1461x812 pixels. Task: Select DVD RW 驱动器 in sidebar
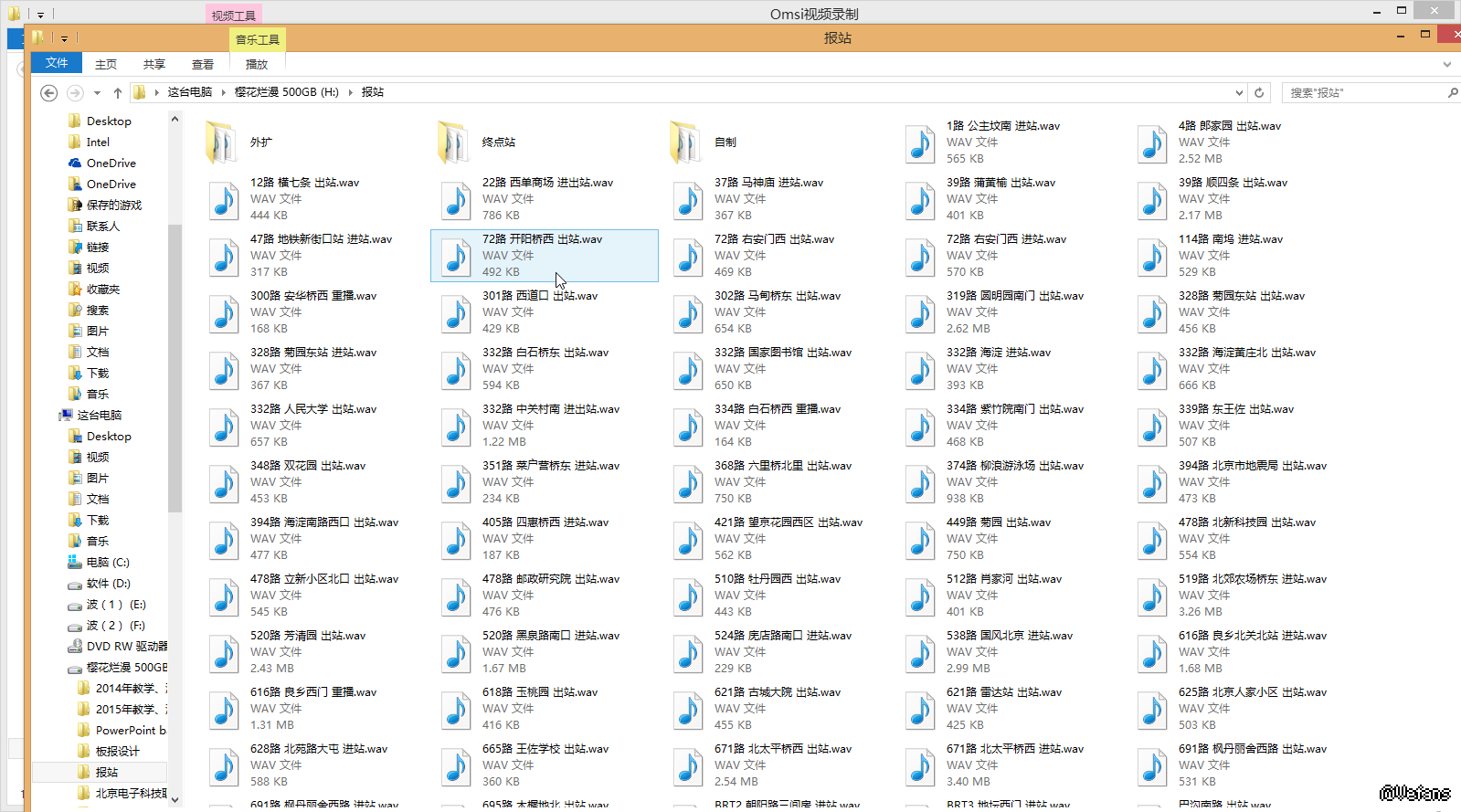126,647
